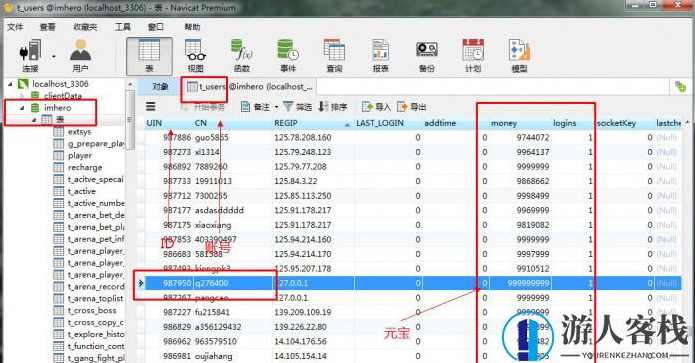Open the 函数 (Function) toolbar icon
The height and width of the screenshot is (363, 695).
point(242,55)
